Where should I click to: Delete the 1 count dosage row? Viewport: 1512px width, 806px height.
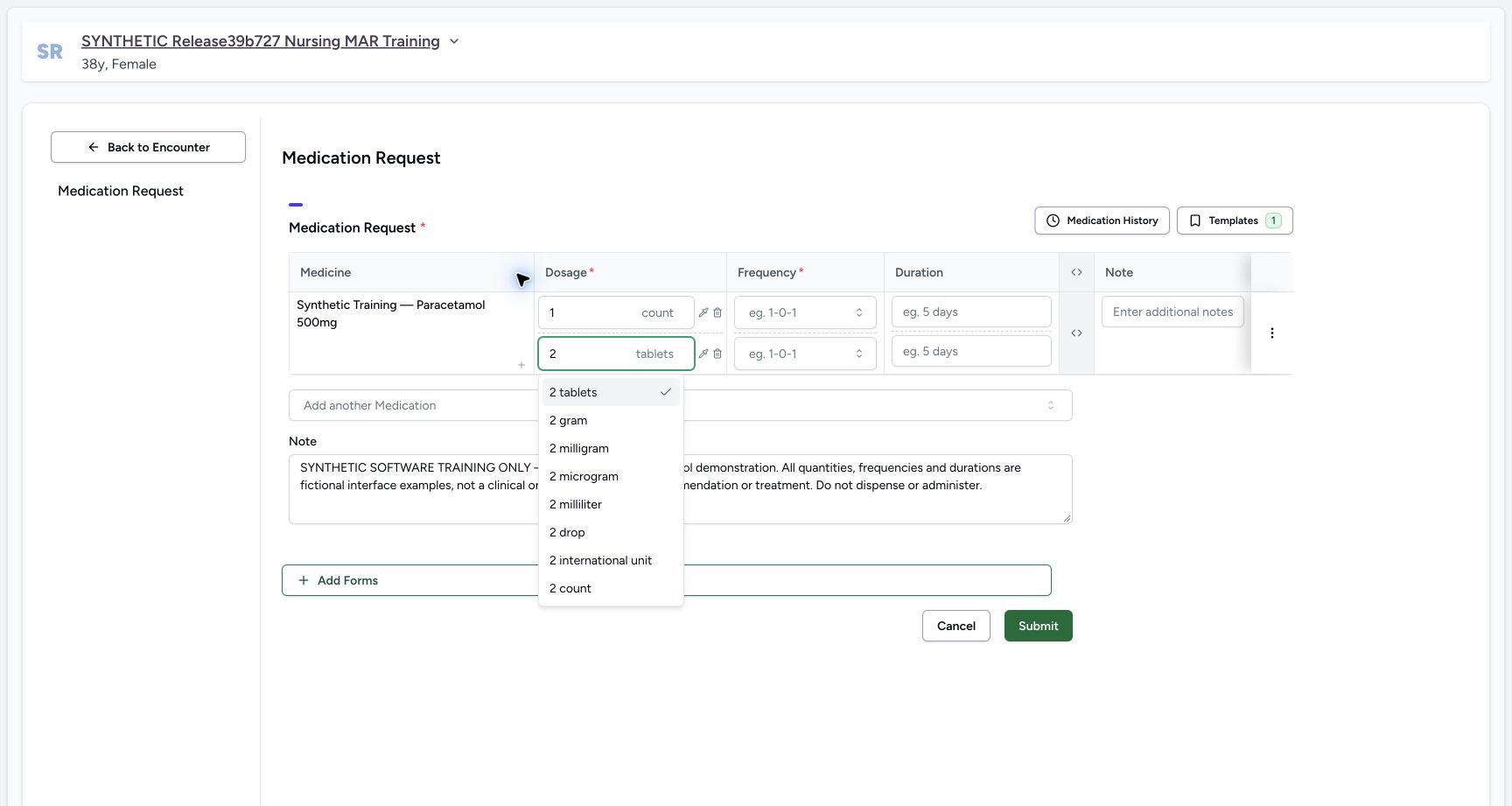point(717,312)
